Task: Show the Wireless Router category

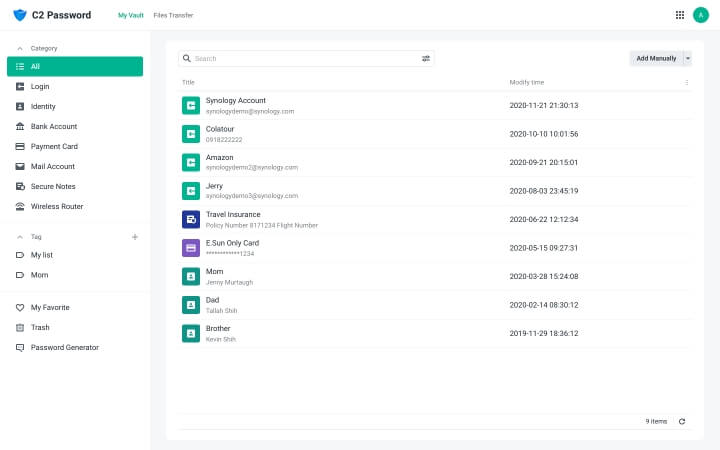Action: point(57,206)
